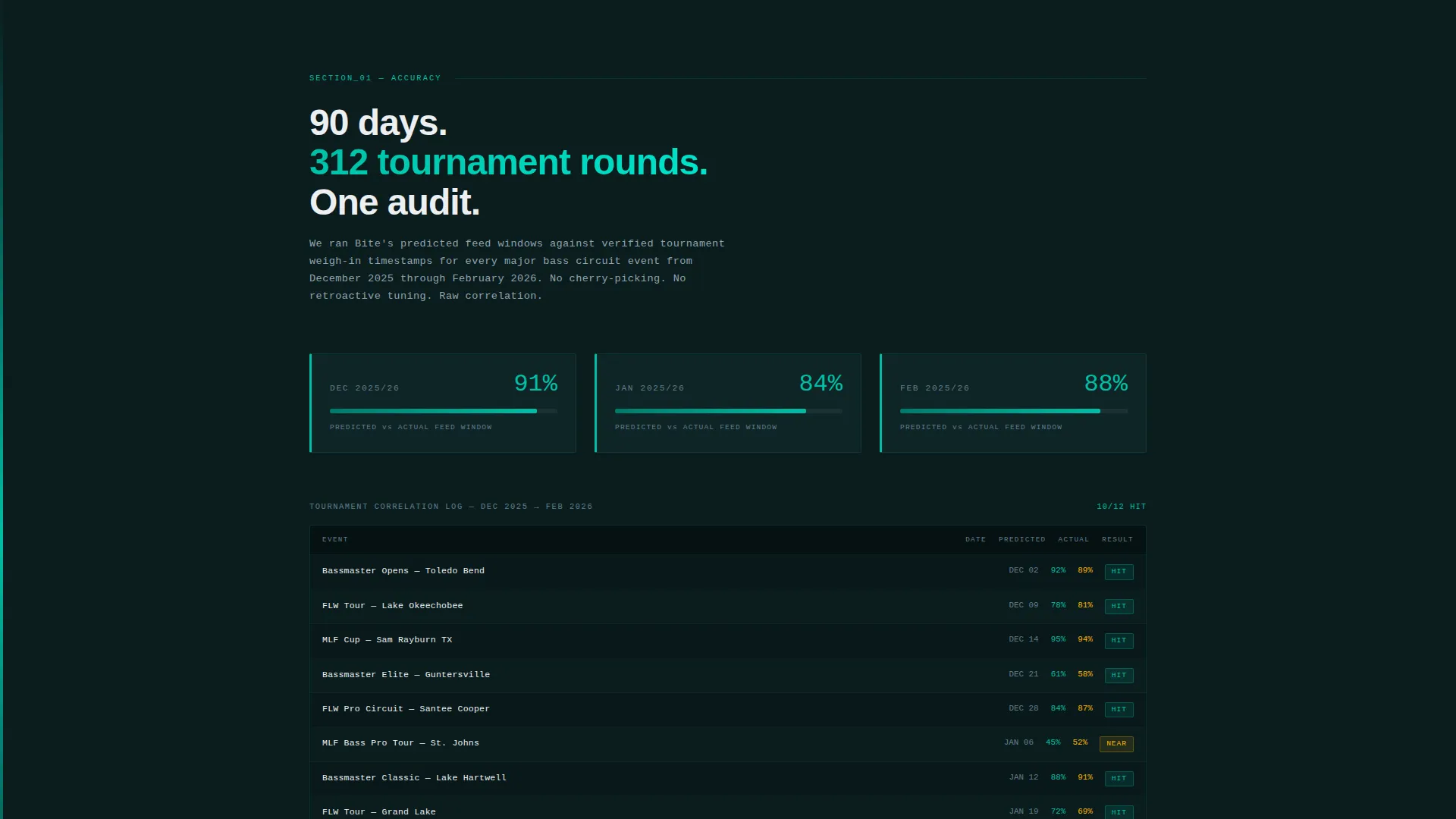Select the Bassmaster Elite — Guntersville row
1456x819 pixels.
pos(728,675)
